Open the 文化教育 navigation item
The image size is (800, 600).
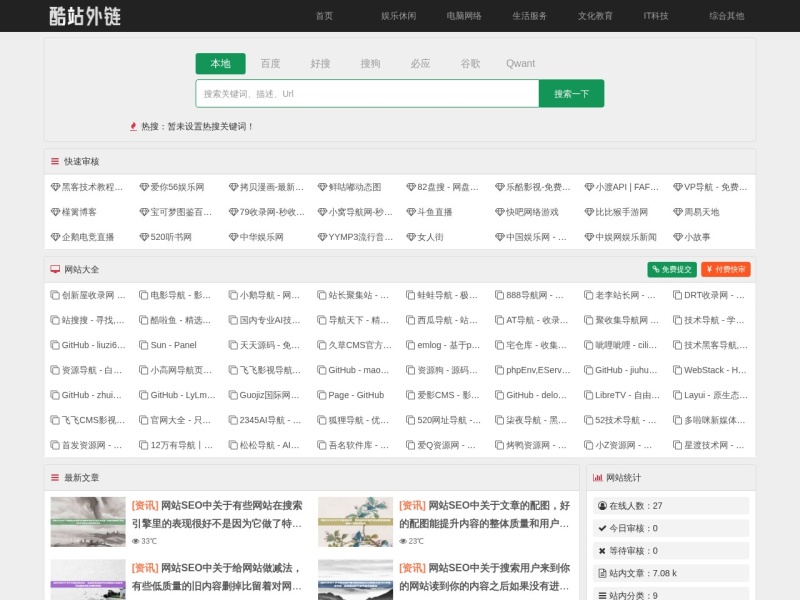pyautogui.click(x=595, y=16)
